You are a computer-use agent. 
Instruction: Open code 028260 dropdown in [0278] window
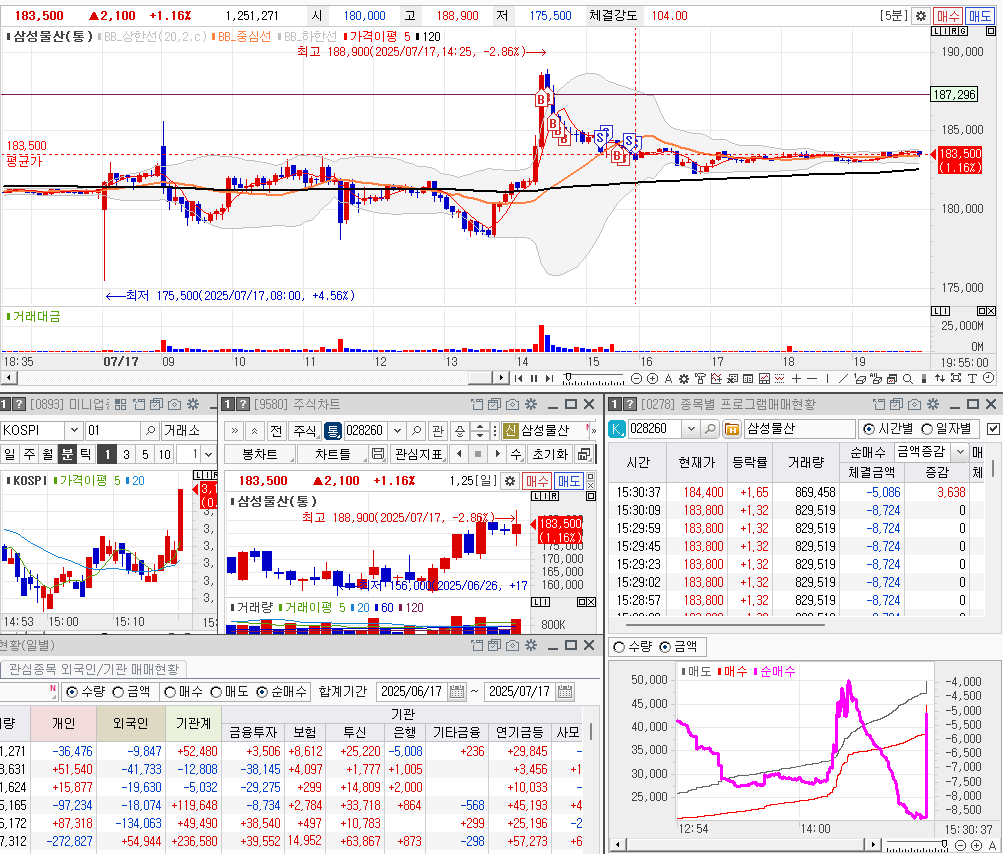coord(691,429)
